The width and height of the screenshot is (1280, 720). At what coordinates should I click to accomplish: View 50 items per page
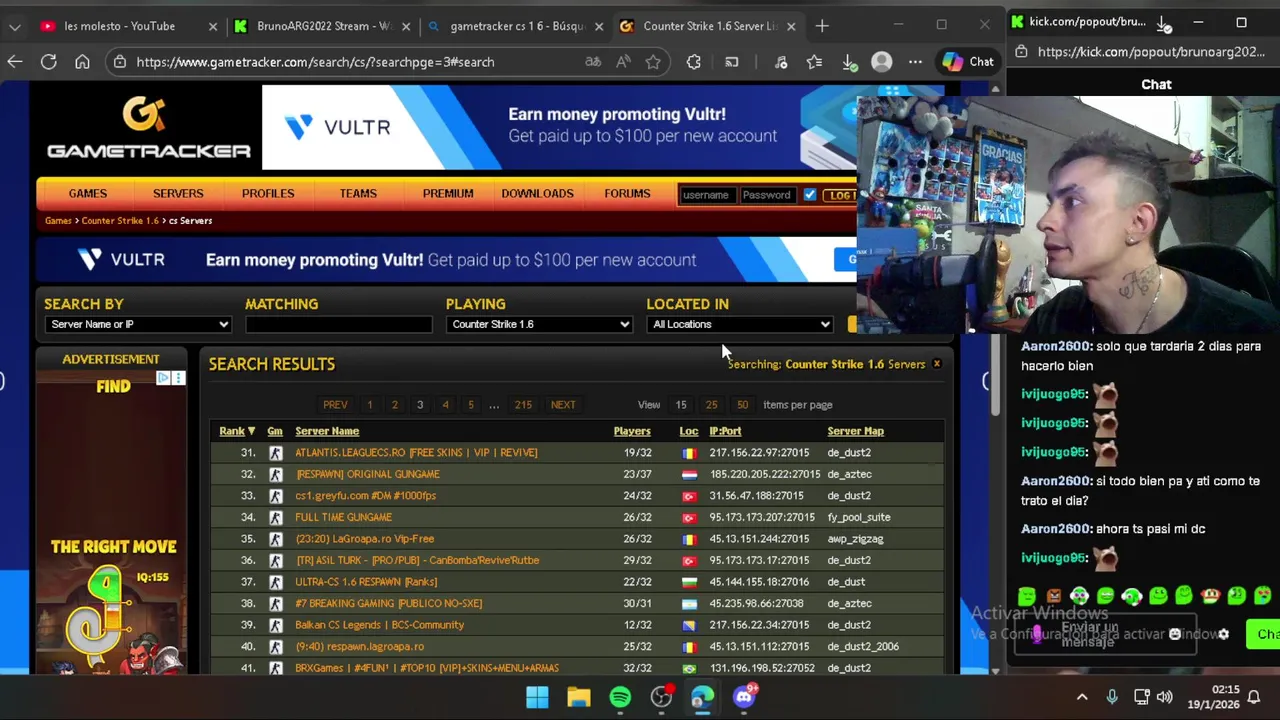click(x=742, y=405)
